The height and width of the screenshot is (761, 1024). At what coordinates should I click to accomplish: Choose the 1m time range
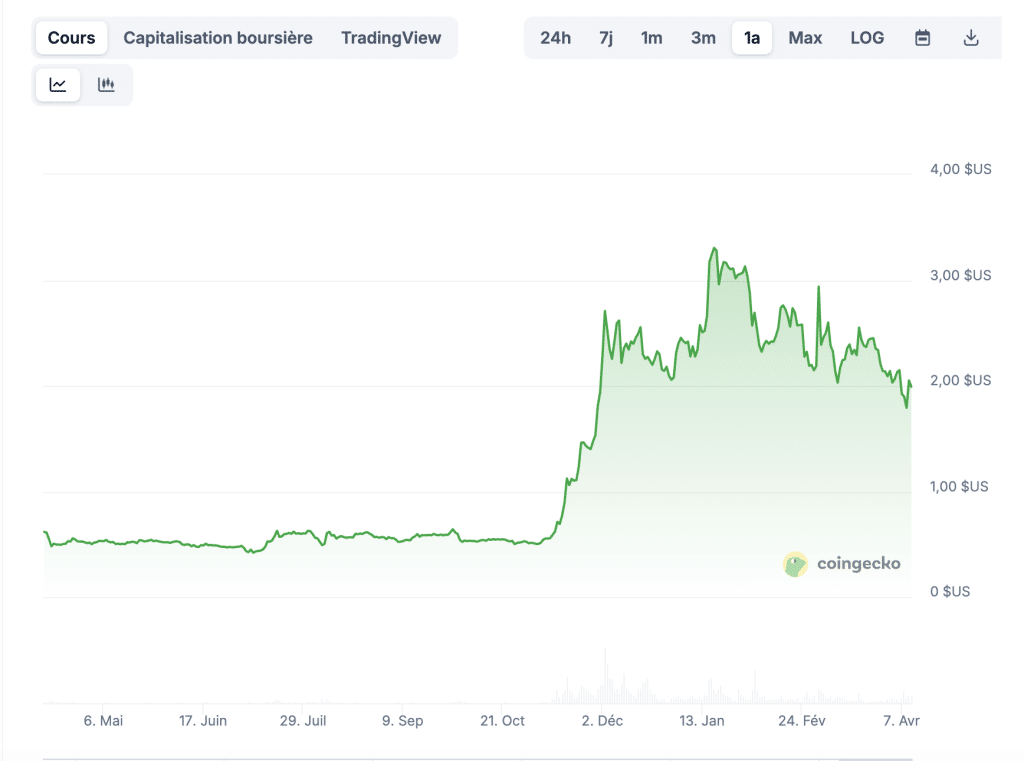pos(652,38)
